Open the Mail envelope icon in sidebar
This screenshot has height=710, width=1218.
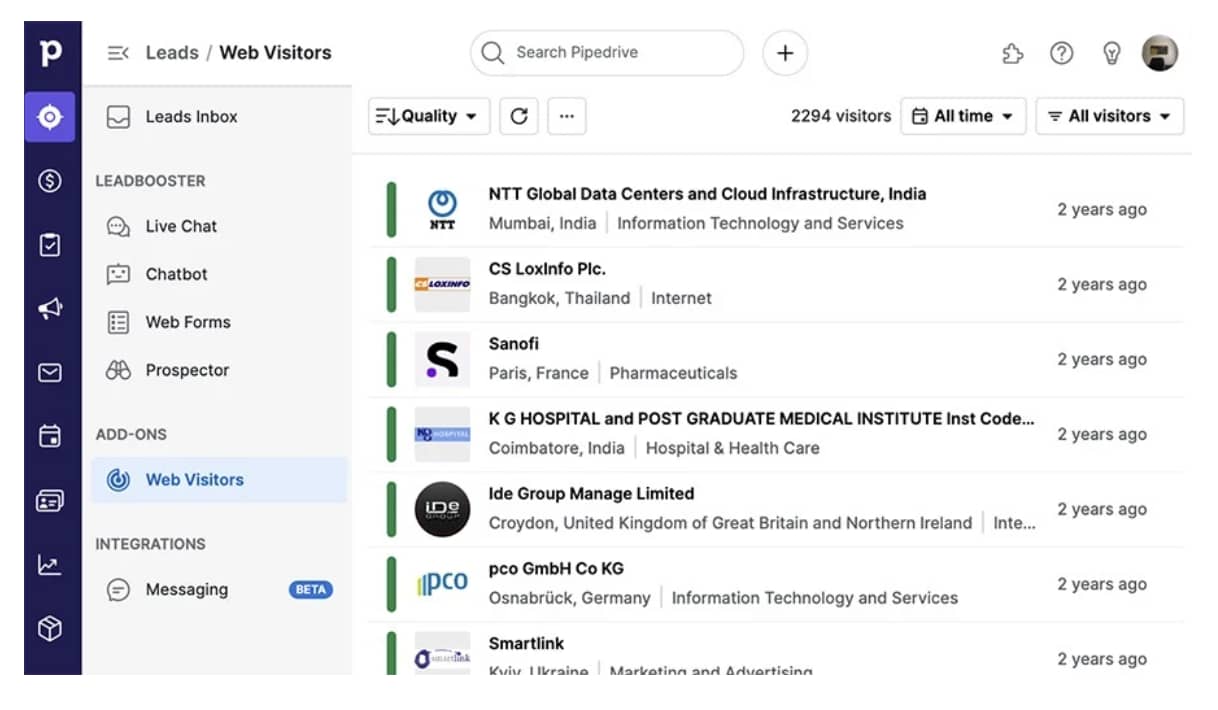pyautogui.click(x=50, y=373)
